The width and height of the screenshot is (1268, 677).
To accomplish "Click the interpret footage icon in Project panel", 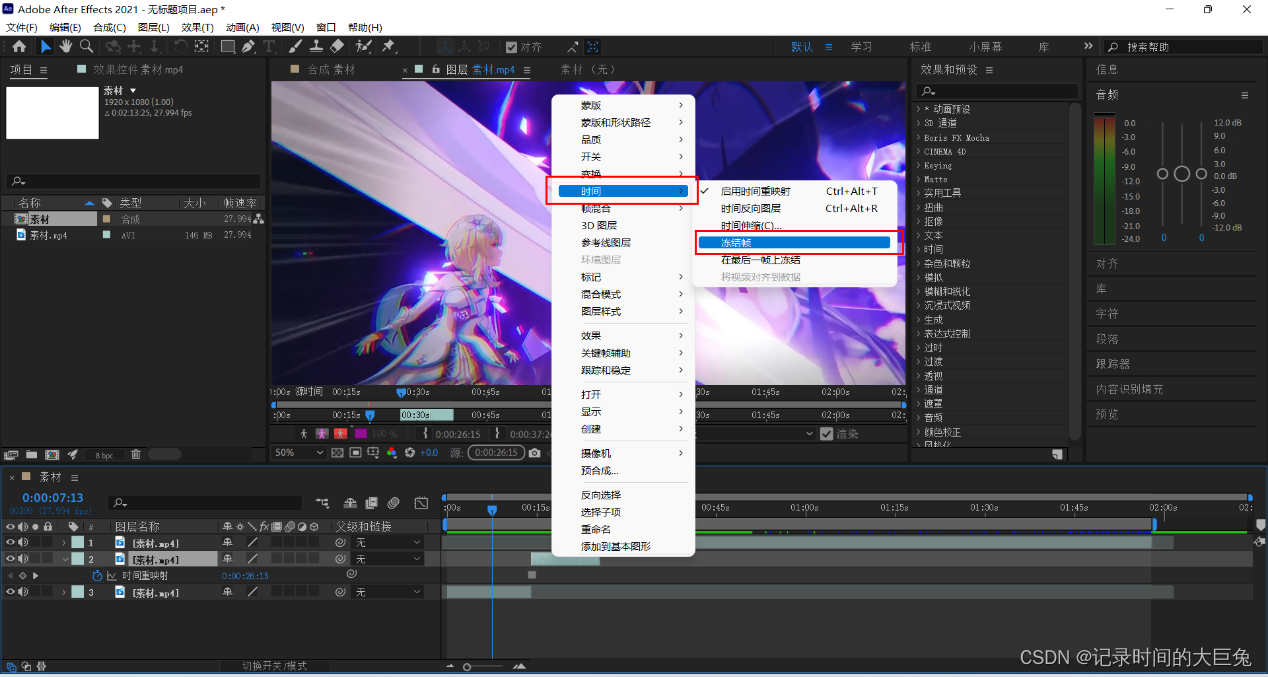I will 12,454.
